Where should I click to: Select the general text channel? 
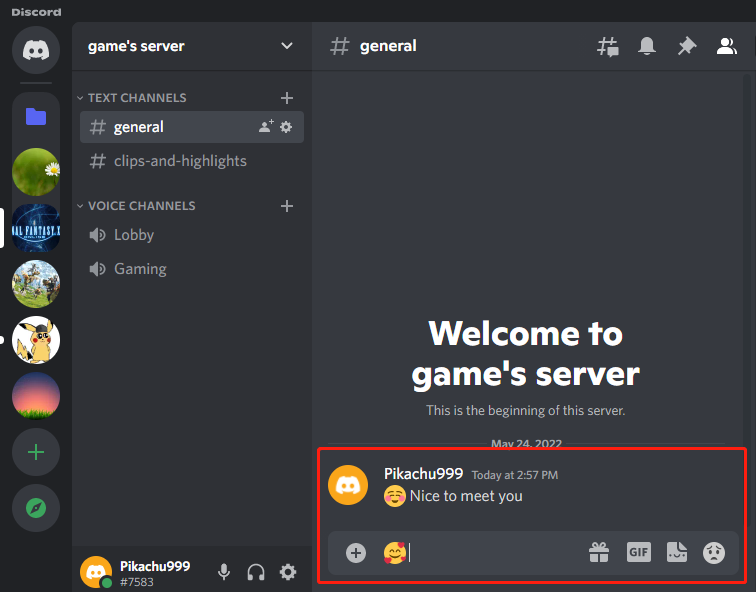pyautogui.click(x=192, y=127)
